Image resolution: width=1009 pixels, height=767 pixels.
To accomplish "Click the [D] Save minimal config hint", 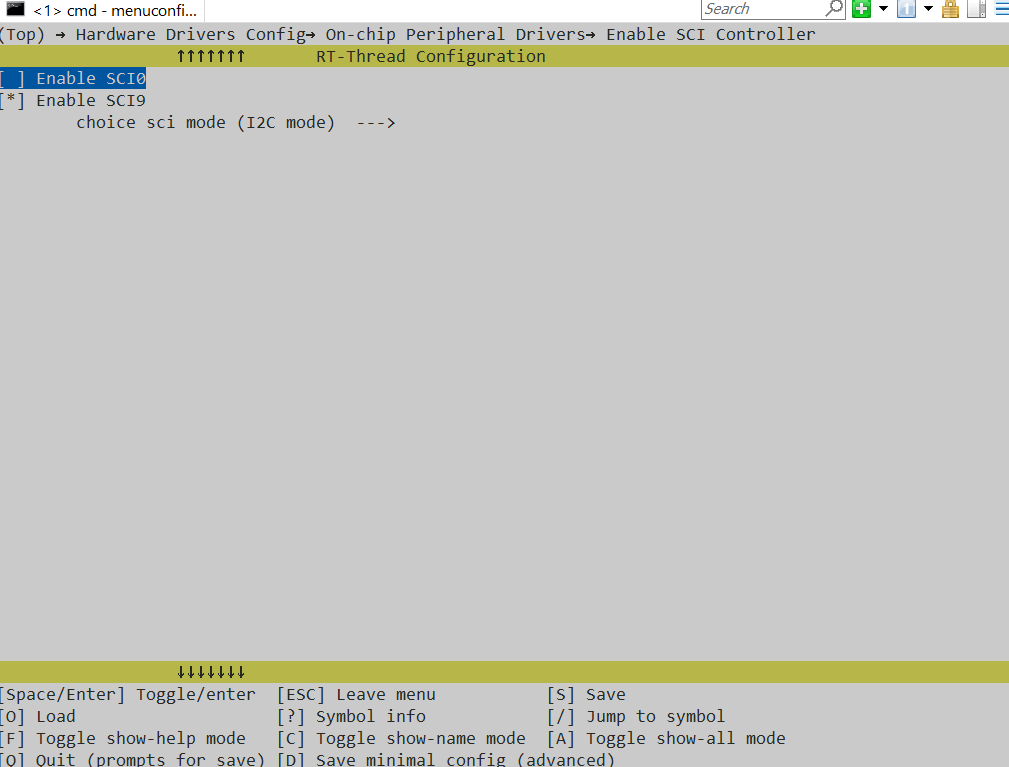I will tap(446, 759).
